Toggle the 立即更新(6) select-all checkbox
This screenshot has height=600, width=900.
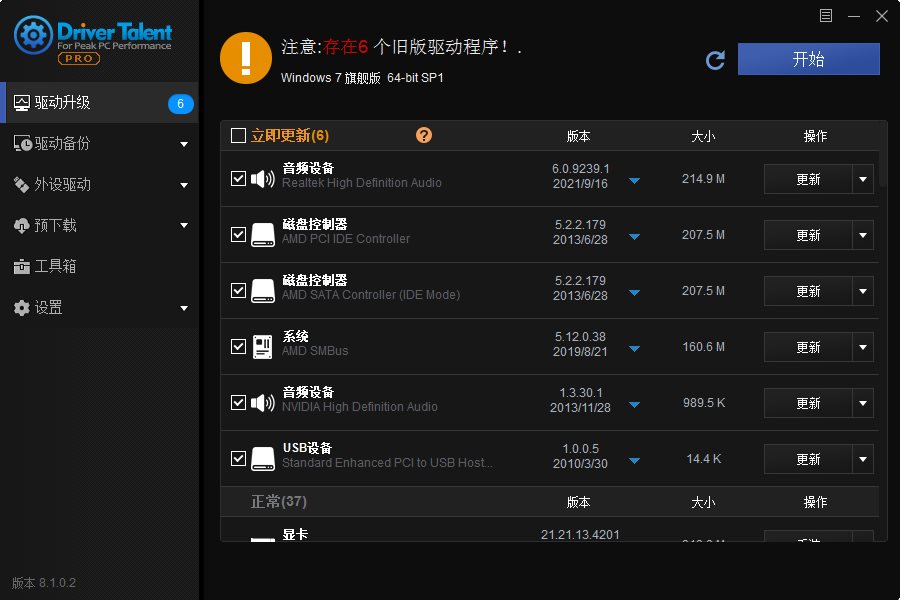(x=238, y=136)
